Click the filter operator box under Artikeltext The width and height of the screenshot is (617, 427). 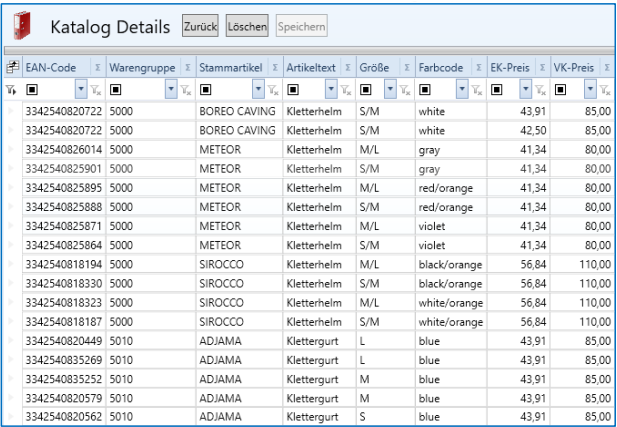293,90
